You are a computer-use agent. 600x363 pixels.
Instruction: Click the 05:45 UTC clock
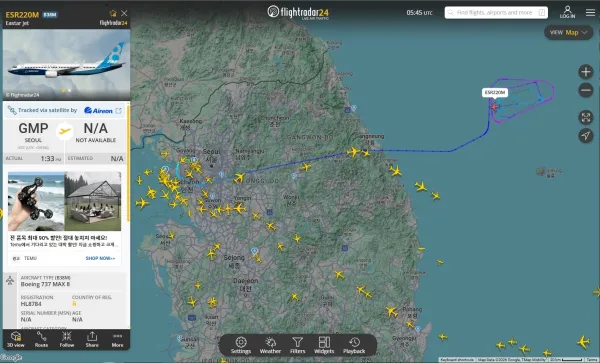coord(419,13)
